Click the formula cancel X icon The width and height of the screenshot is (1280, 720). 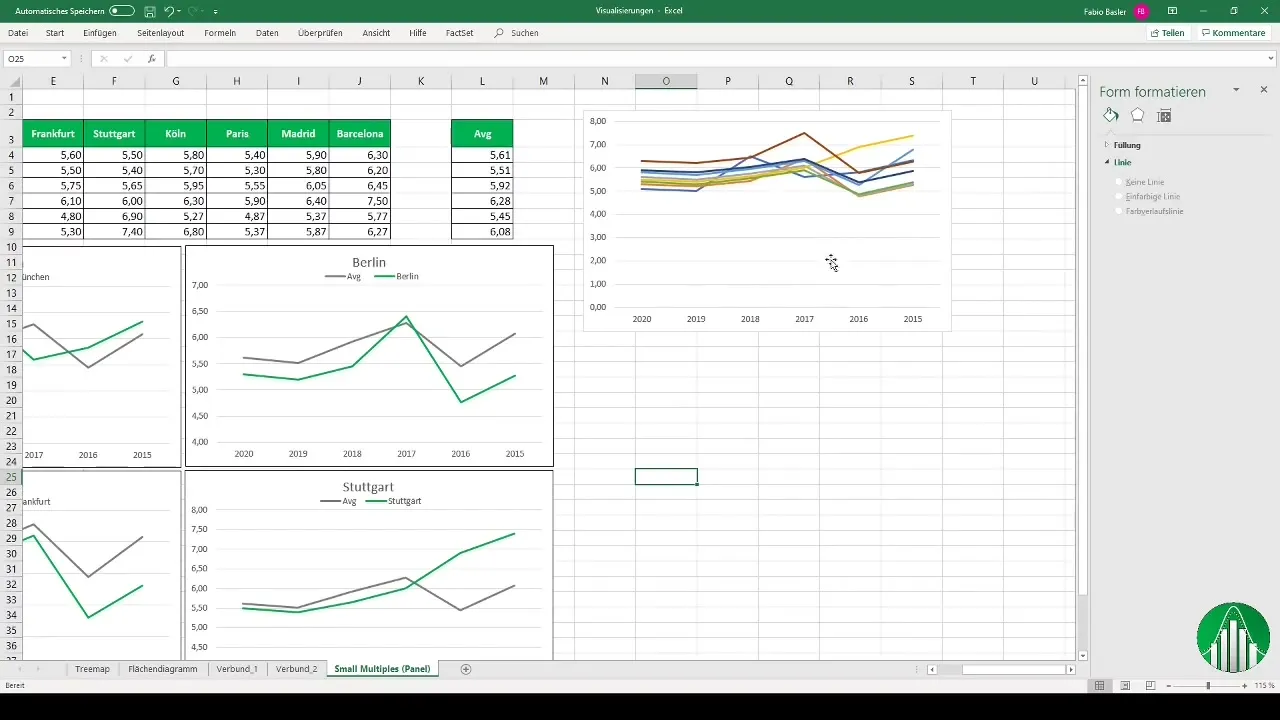103,59
